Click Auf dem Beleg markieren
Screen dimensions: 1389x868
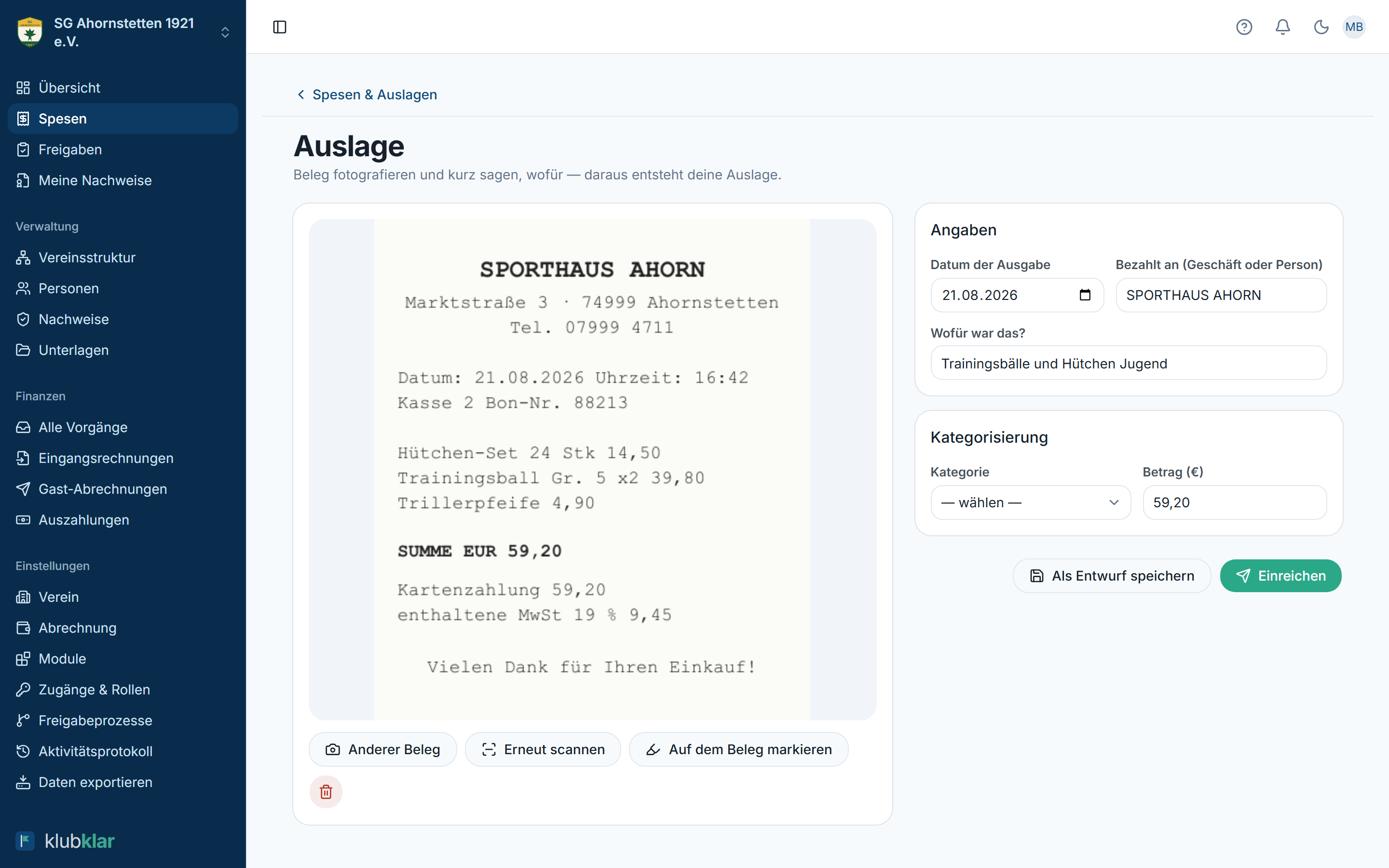(x=739, y=749)
